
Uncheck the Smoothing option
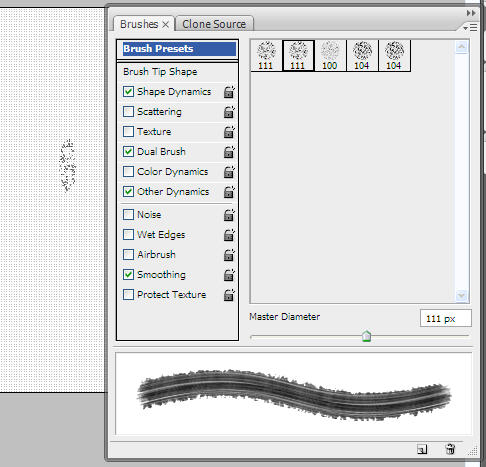pos(128,274)
